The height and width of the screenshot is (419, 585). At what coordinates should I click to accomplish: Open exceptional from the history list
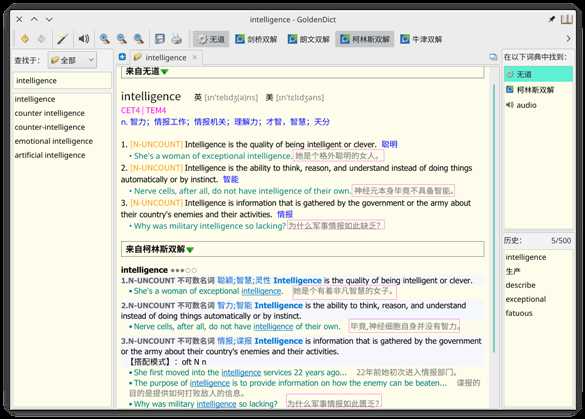coord(526,299)
